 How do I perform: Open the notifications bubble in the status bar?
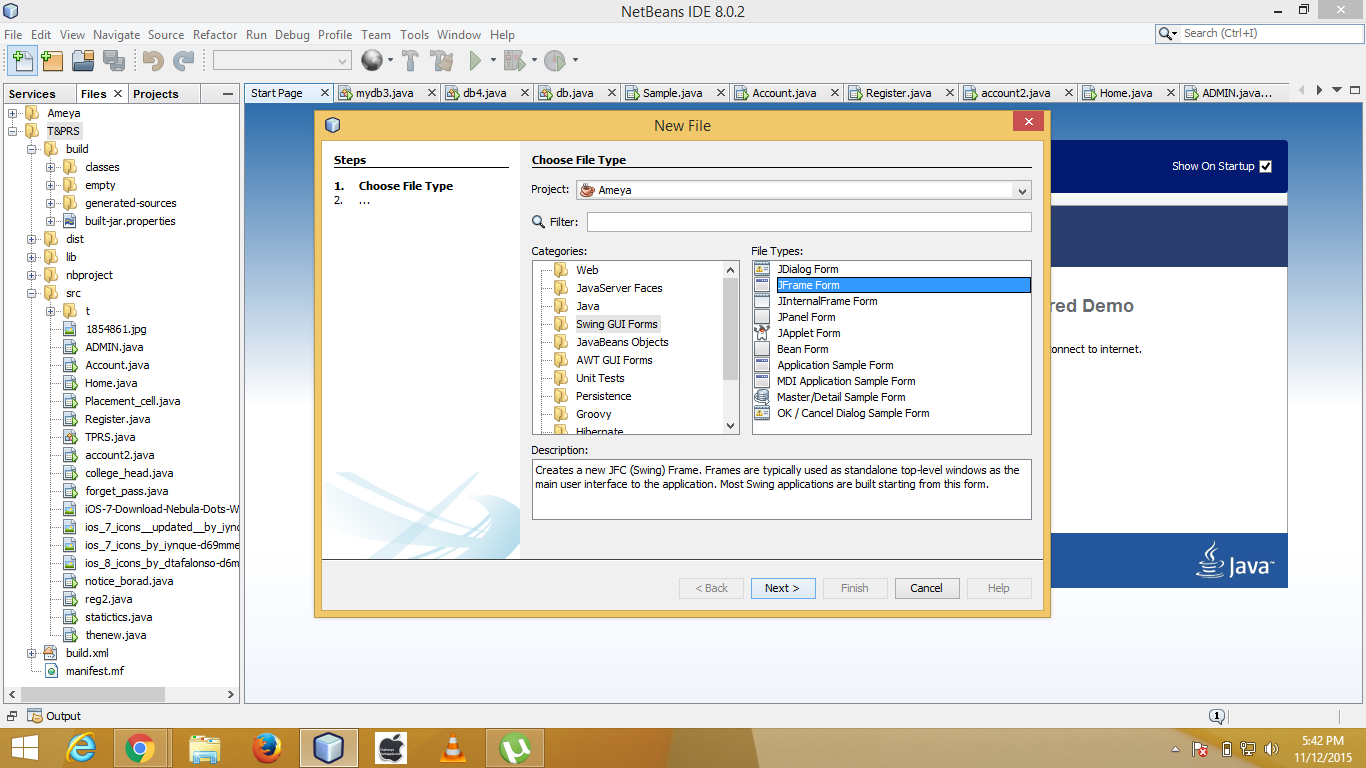pos(1216,716)
